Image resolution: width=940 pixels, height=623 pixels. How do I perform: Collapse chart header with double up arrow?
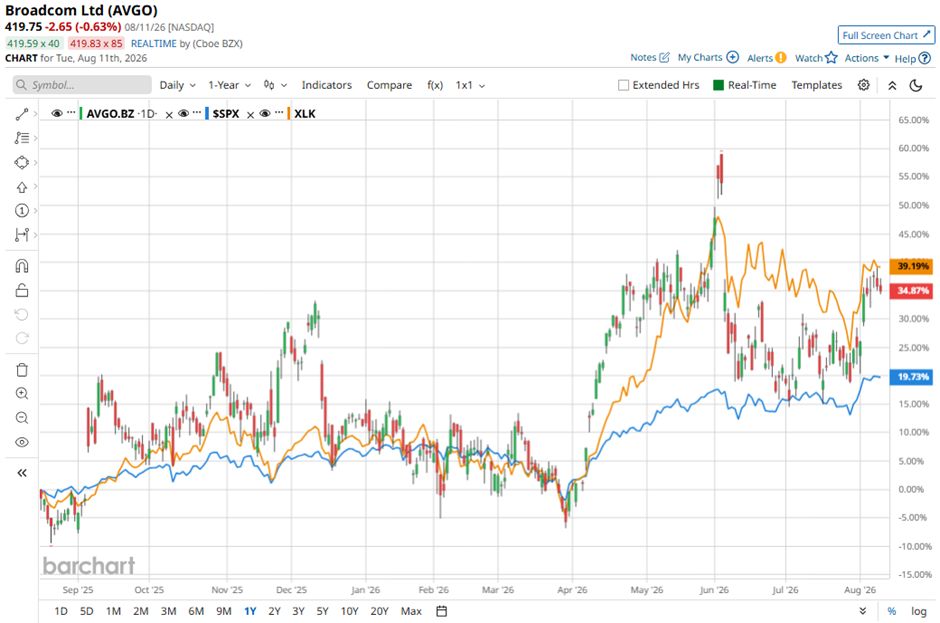click(x=892, y=85)
